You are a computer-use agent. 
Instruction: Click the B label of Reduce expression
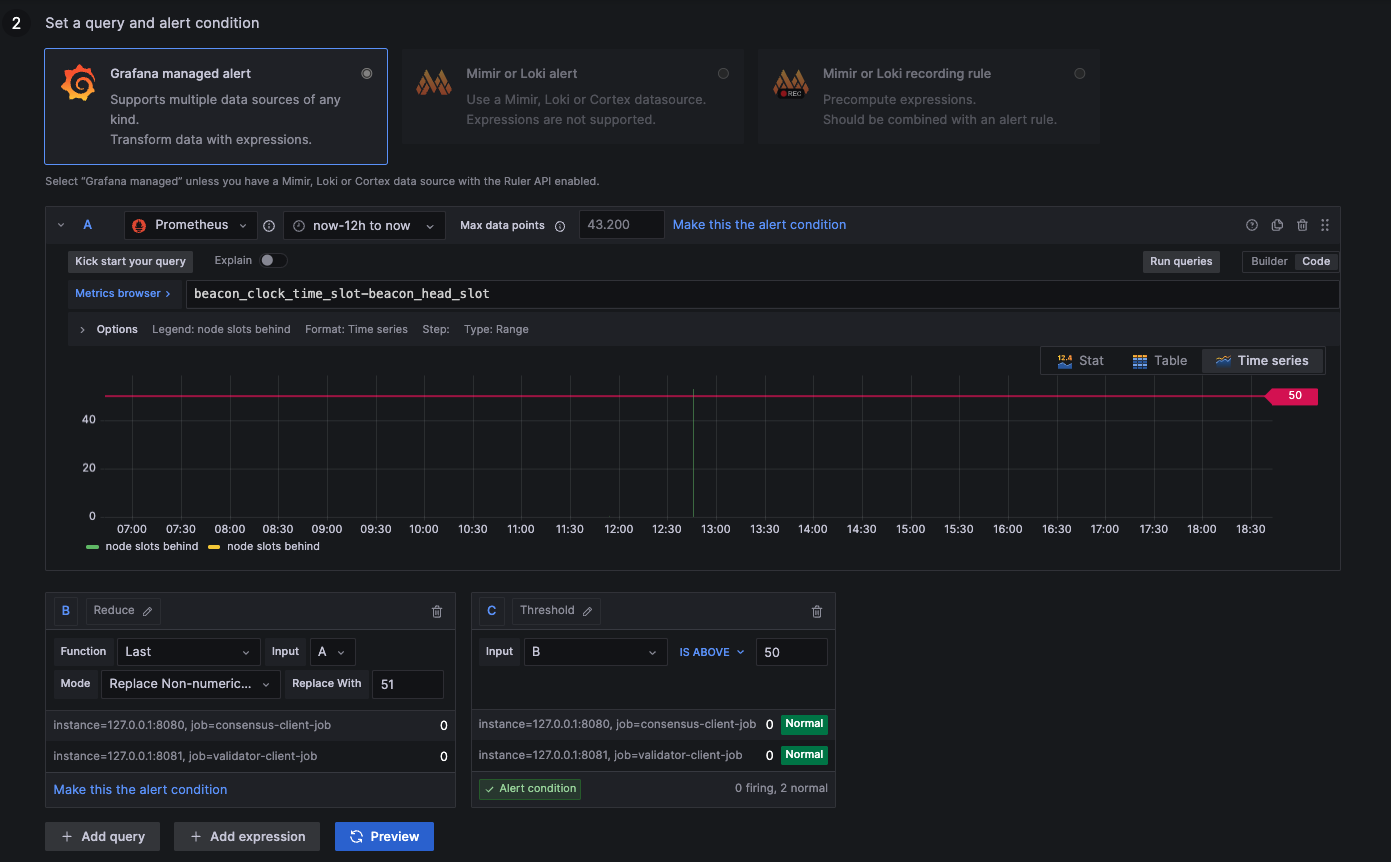click(x=66, y=611)
